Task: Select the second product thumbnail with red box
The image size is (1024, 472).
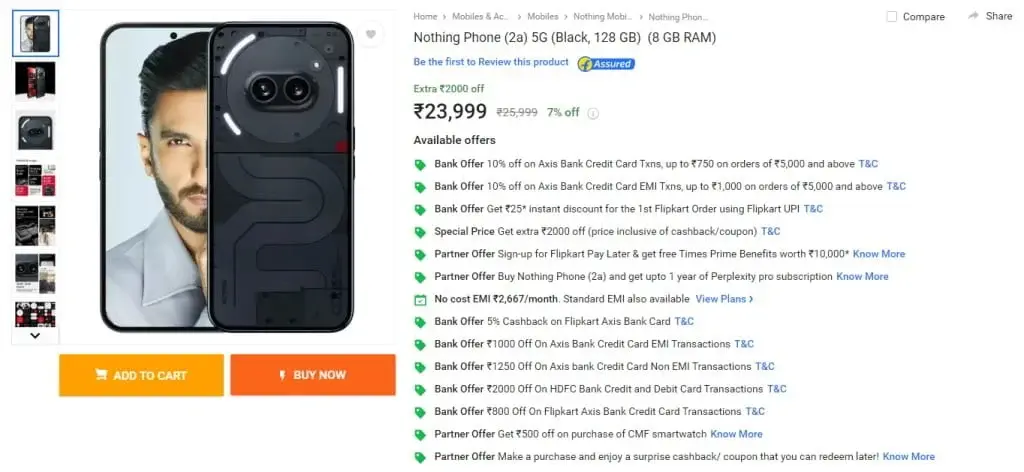Action: (x=35, y=80)
